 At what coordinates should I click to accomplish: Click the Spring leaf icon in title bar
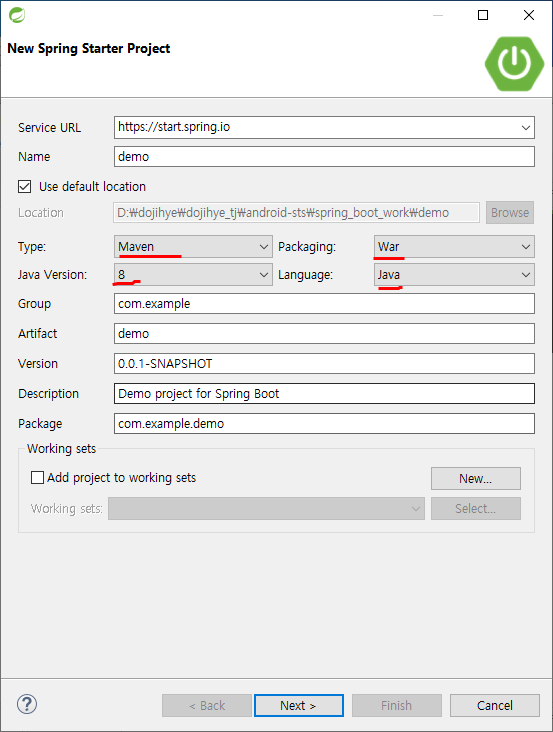[x=17, y=15]
